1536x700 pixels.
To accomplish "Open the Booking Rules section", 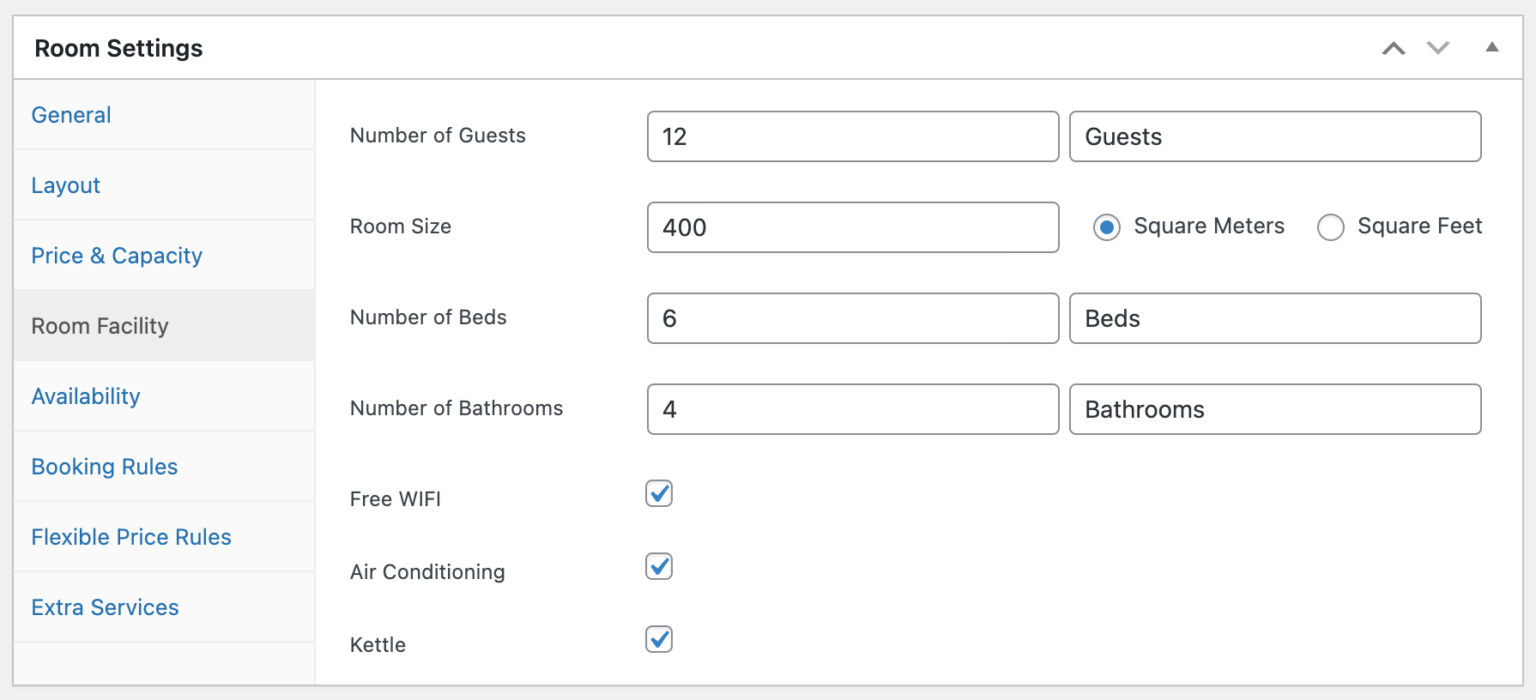I will pos(104,466).
